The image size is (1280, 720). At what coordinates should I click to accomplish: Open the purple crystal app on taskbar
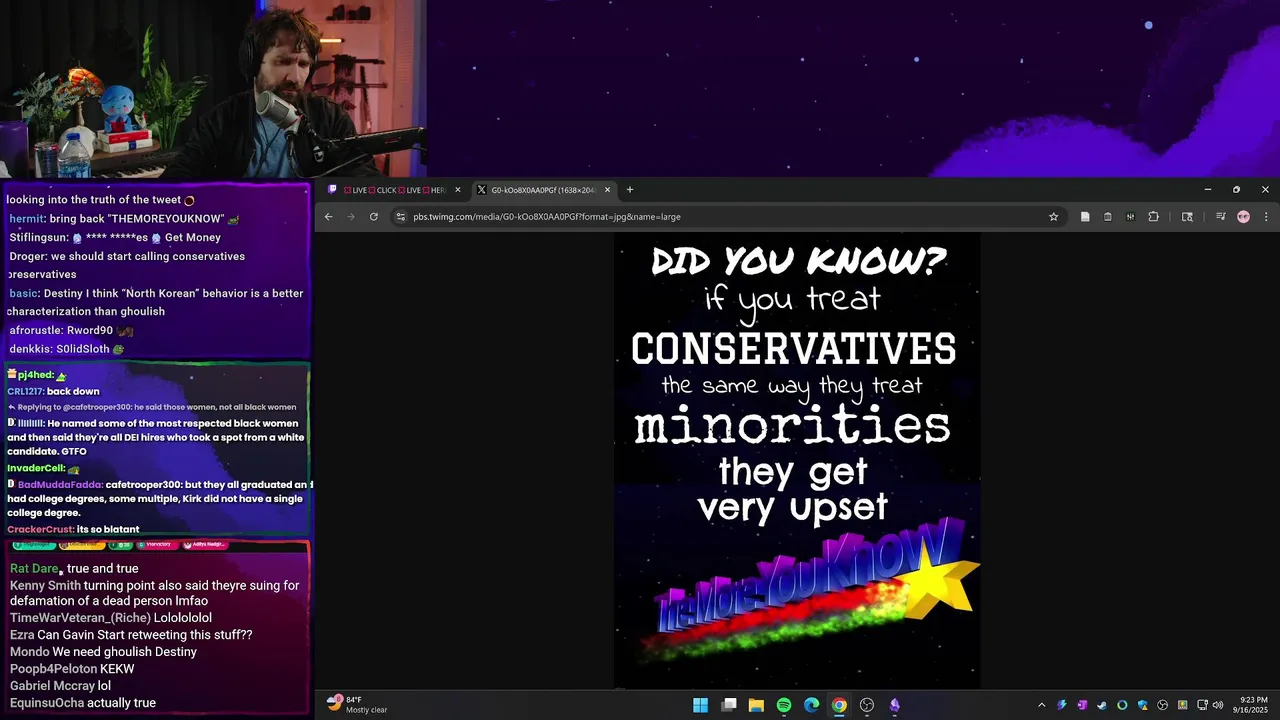point(895,705)
